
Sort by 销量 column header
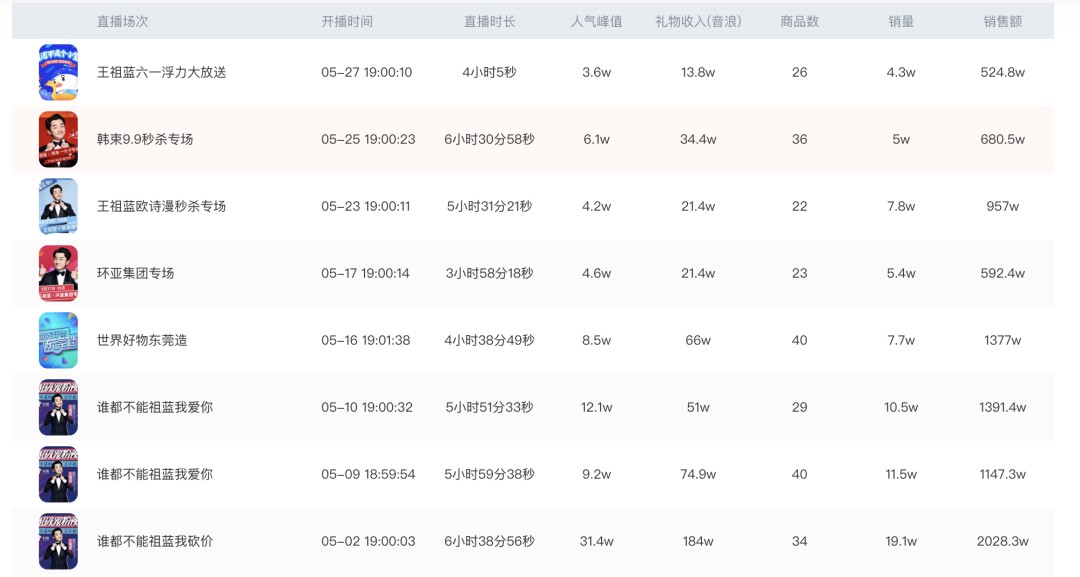point(901,21)
